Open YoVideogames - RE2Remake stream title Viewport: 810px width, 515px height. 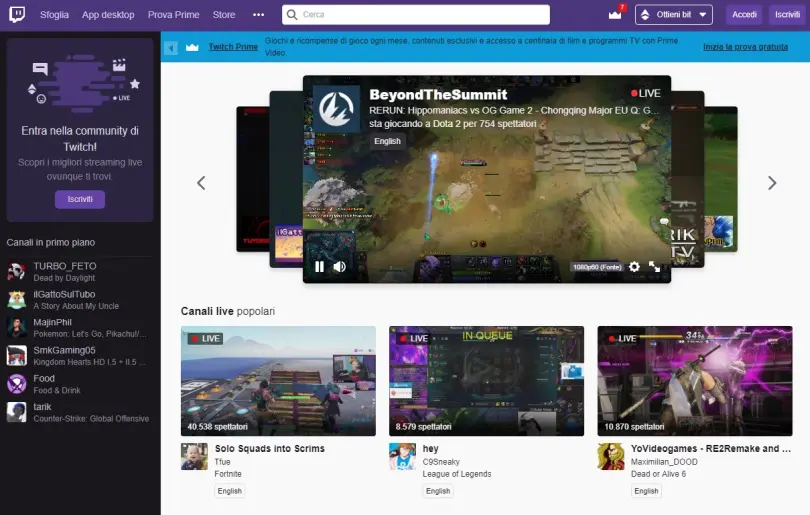(x=711, y=448)
